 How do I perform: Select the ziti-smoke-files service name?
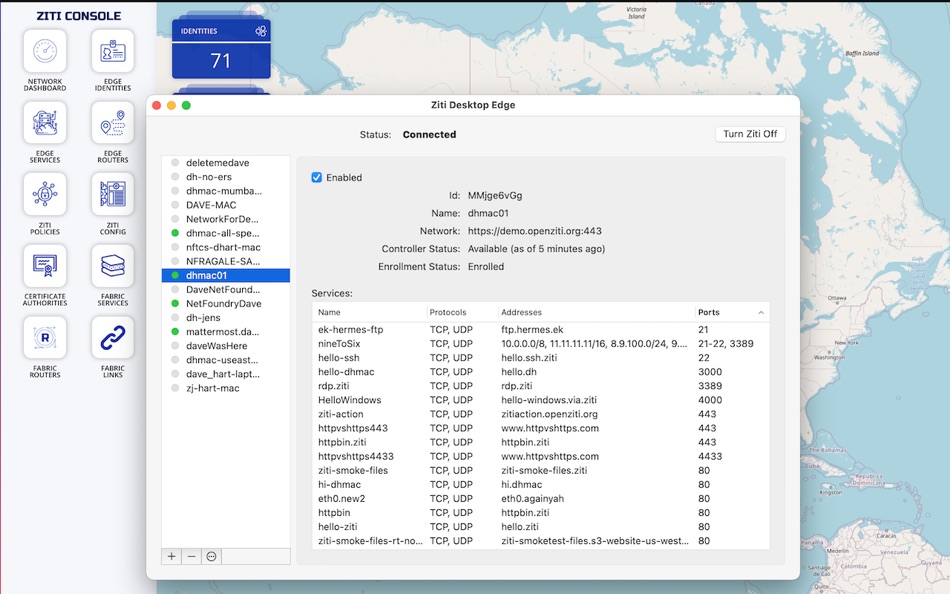click(353, 470)
